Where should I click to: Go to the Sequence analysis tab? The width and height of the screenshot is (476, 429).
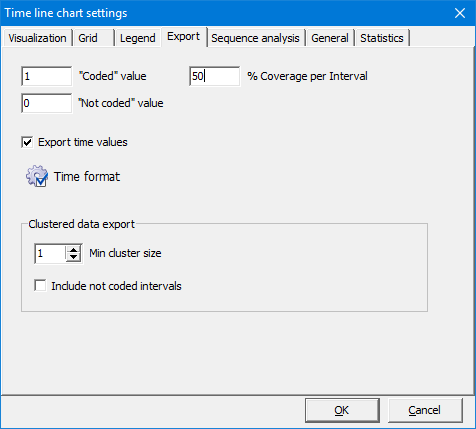[255, 38]
